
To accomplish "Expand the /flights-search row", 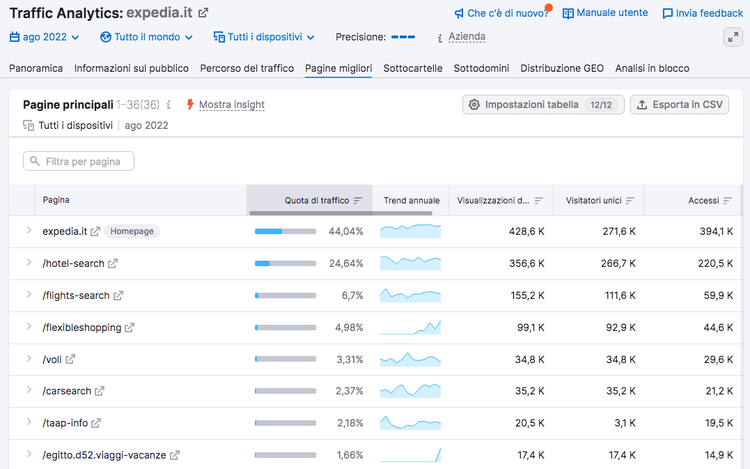I will click(29, 294).
